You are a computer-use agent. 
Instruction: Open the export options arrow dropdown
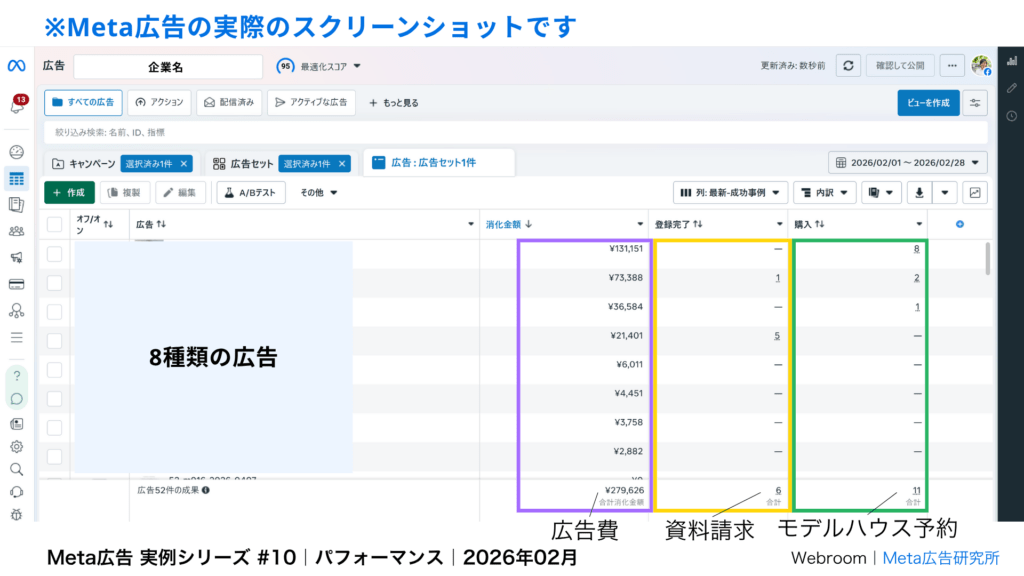point(944,193)
